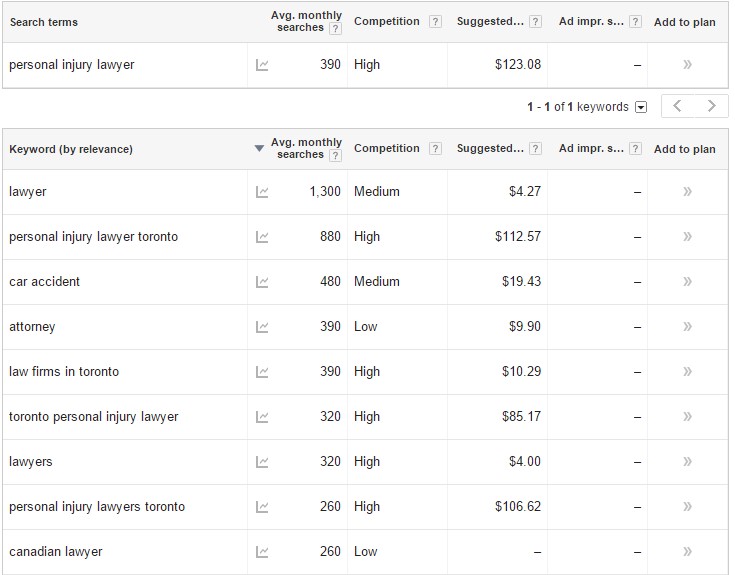Select the 'canadian lawyer' keyword
The height and width of the screenshot is (575, 735).
click(56, 552)
